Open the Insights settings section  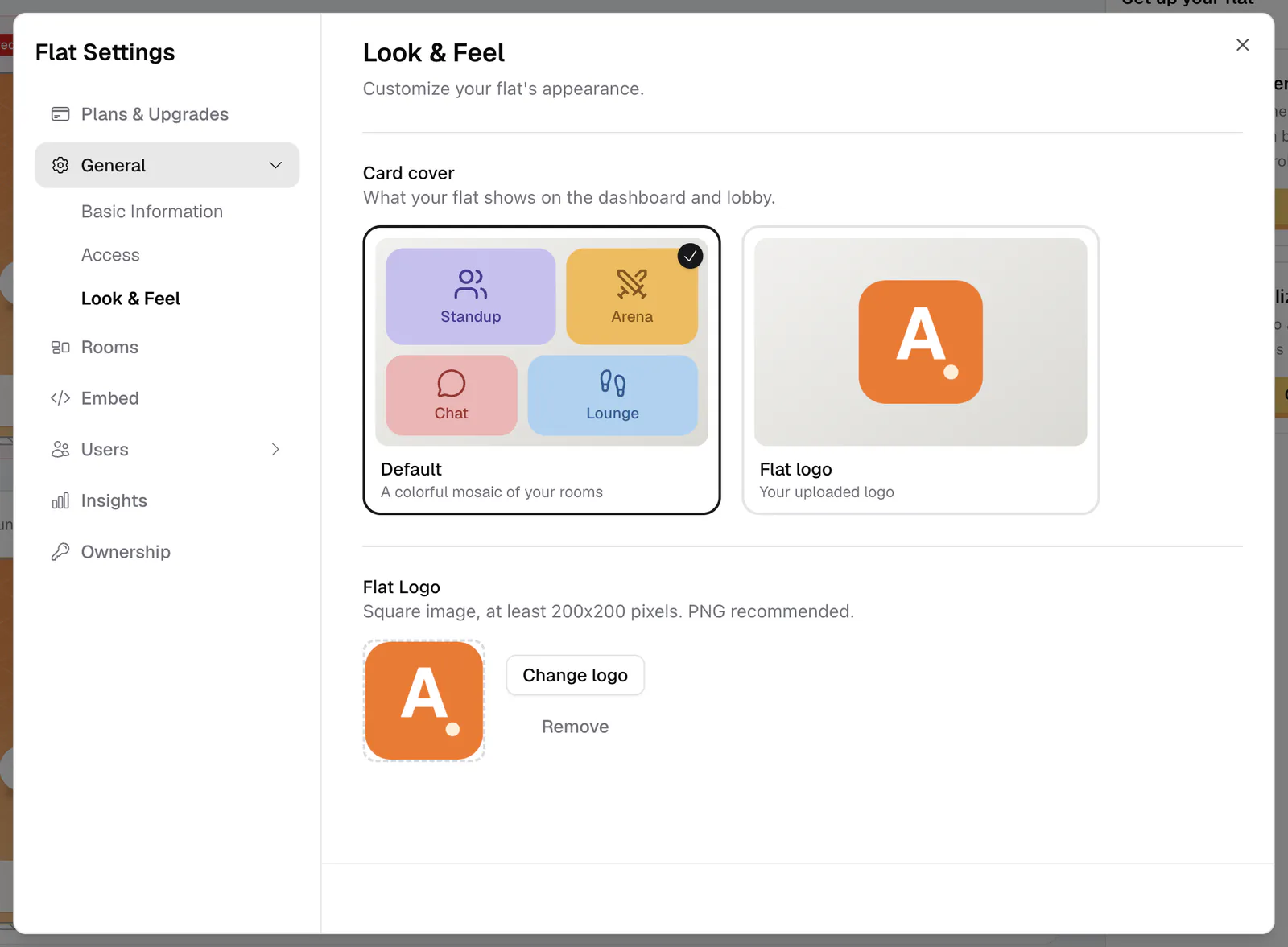click(167, 500)
